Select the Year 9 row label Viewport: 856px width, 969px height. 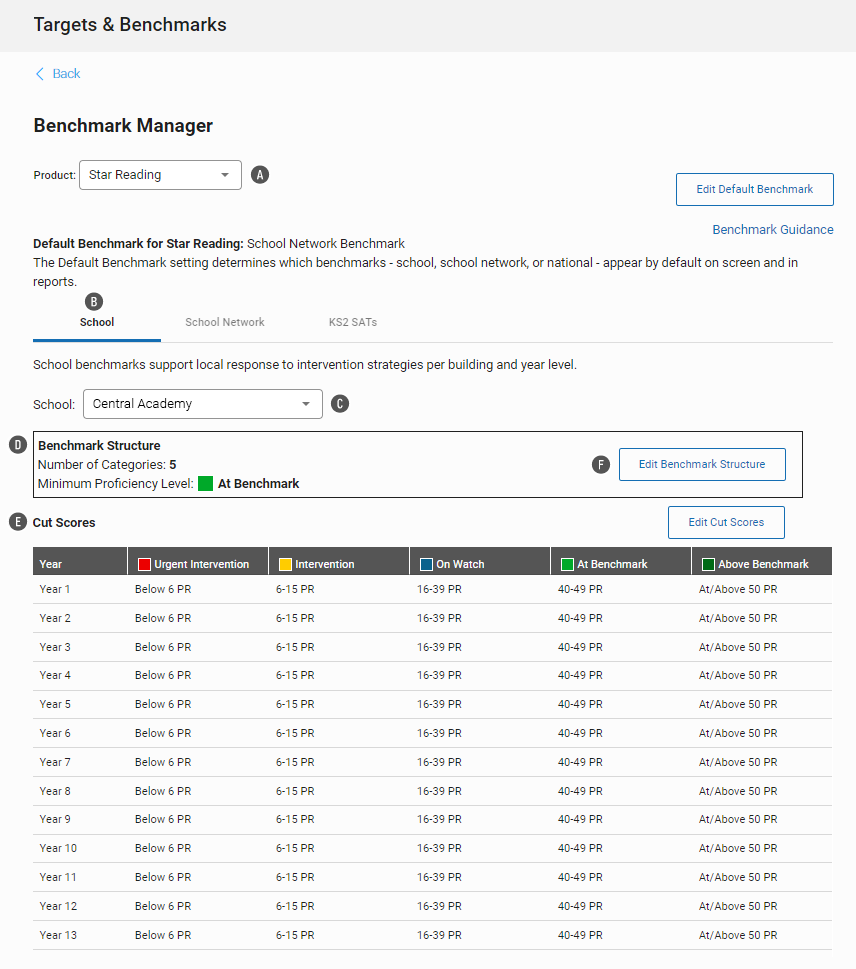pos(54,819)
